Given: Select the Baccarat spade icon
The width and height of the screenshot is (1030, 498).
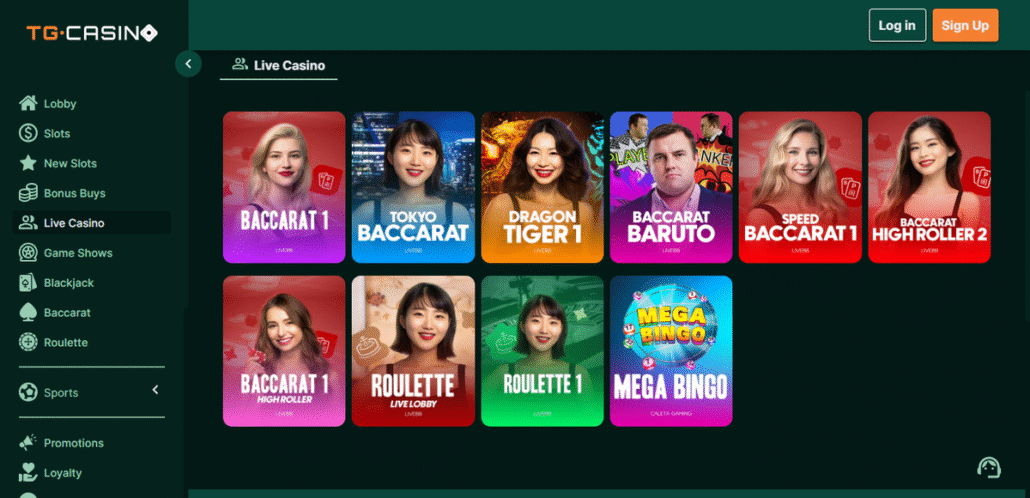Looking at the screenshot, I should pyautogui.click(x=28, y=313).
